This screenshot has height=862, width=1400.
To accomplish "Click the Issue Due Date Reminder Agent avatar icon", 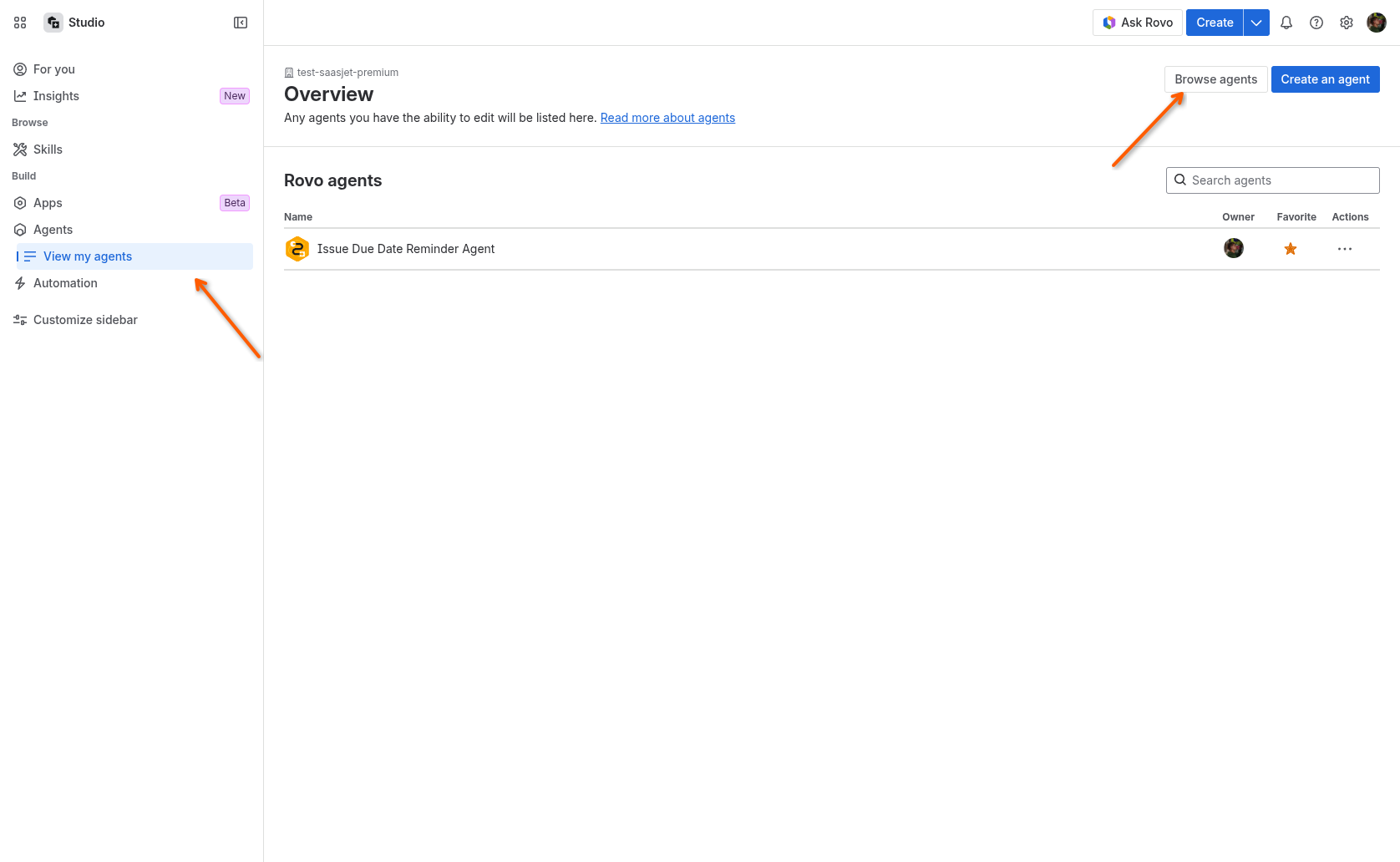I will [x=297, y=249].
